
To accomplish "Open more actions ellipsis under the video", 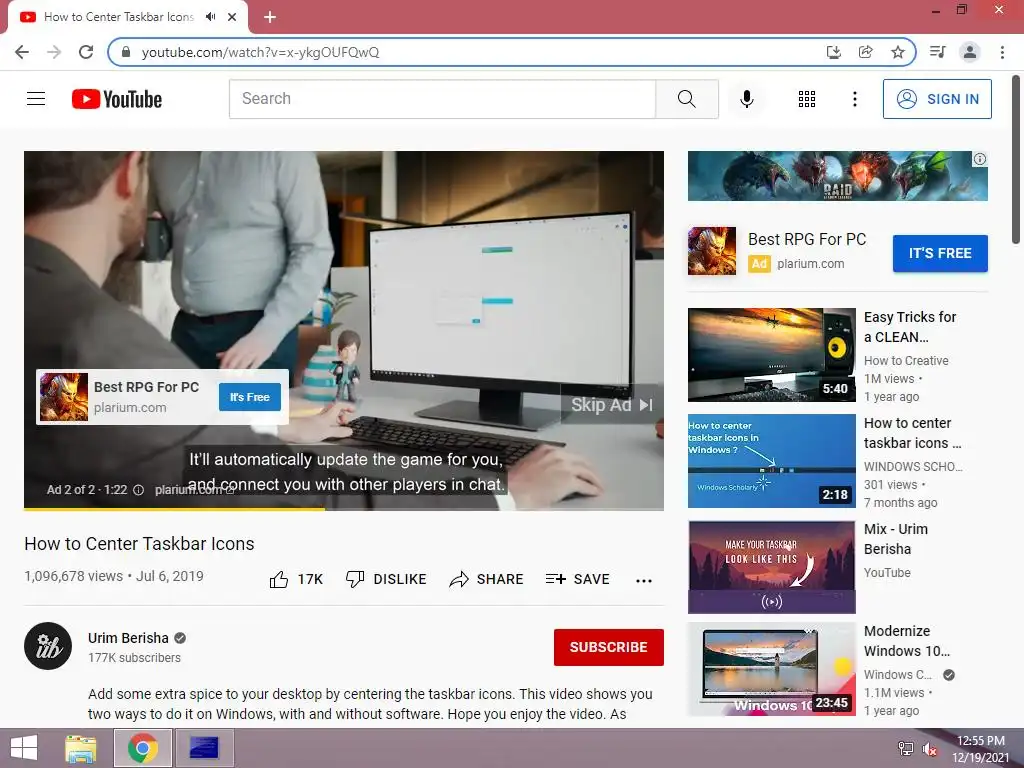I will pos(644,581).
